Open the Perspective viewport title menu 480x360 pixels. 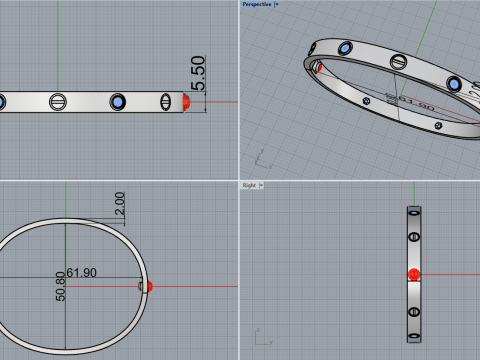(257, 4)
